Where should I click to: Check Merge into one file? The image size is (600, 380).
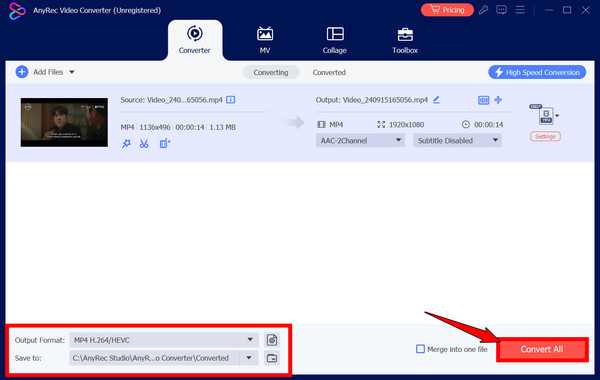pos(421,349)
